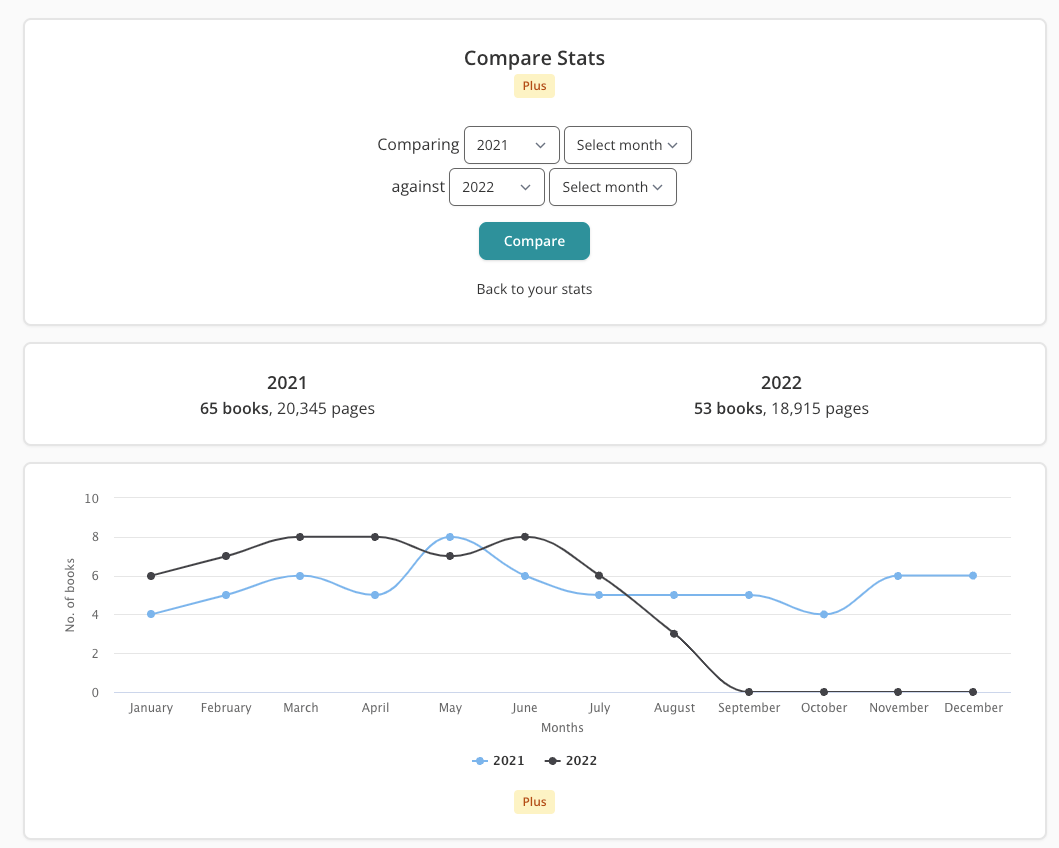Click the 2021 February data point at 5

[226, 595]
